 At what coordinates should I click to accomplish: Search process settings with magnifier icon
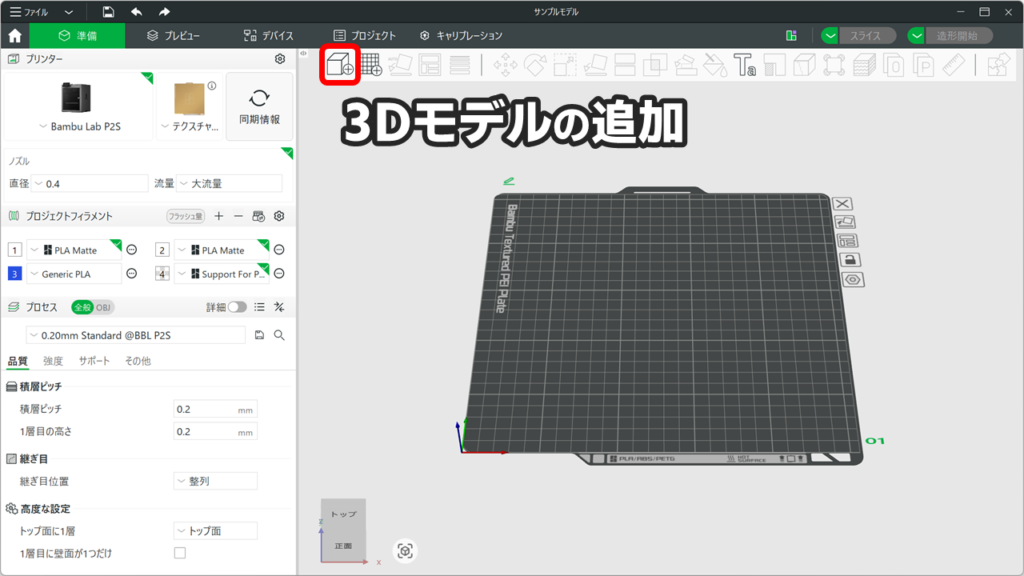(279, 335)
